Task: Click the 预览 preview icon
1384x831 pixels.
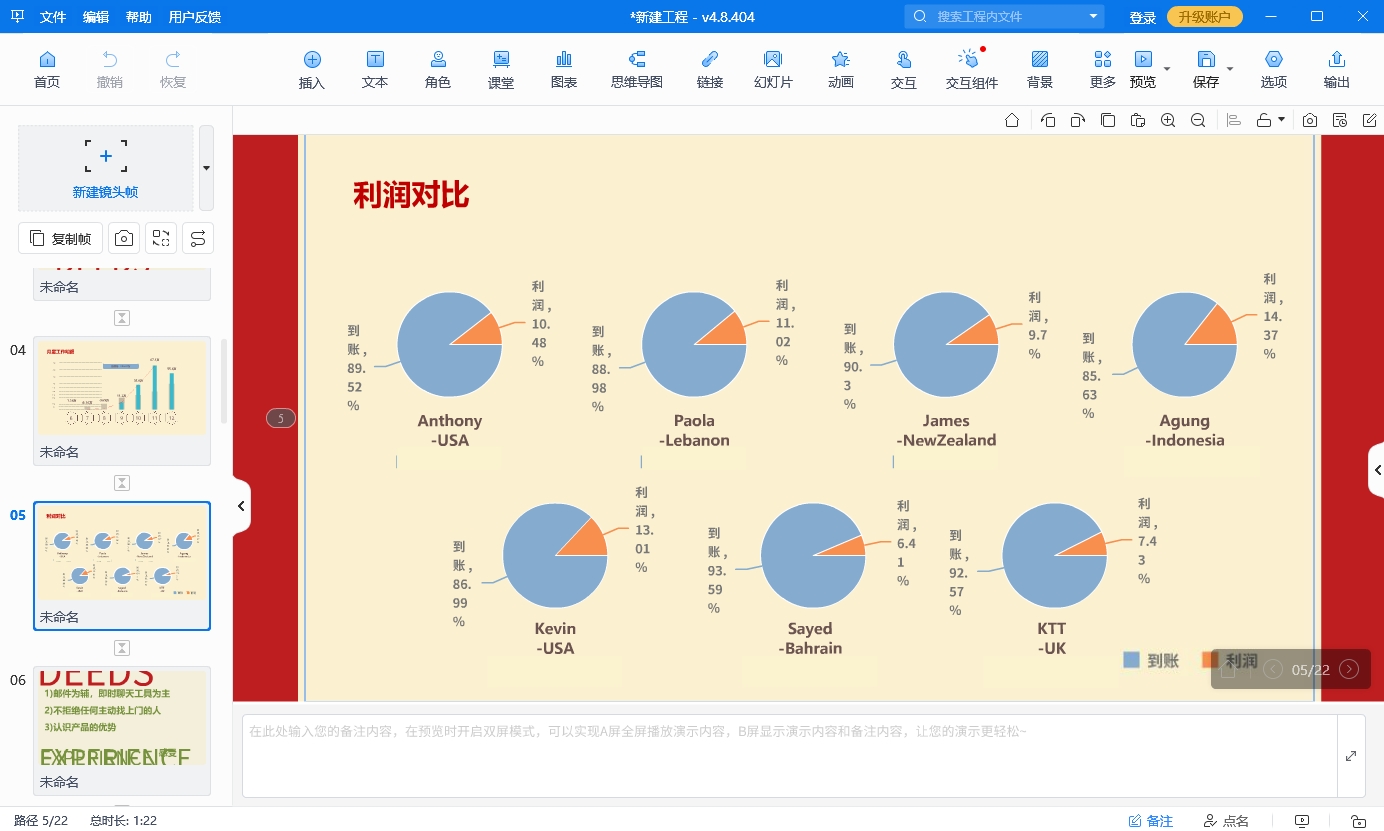Action: tap(1143, 69)
